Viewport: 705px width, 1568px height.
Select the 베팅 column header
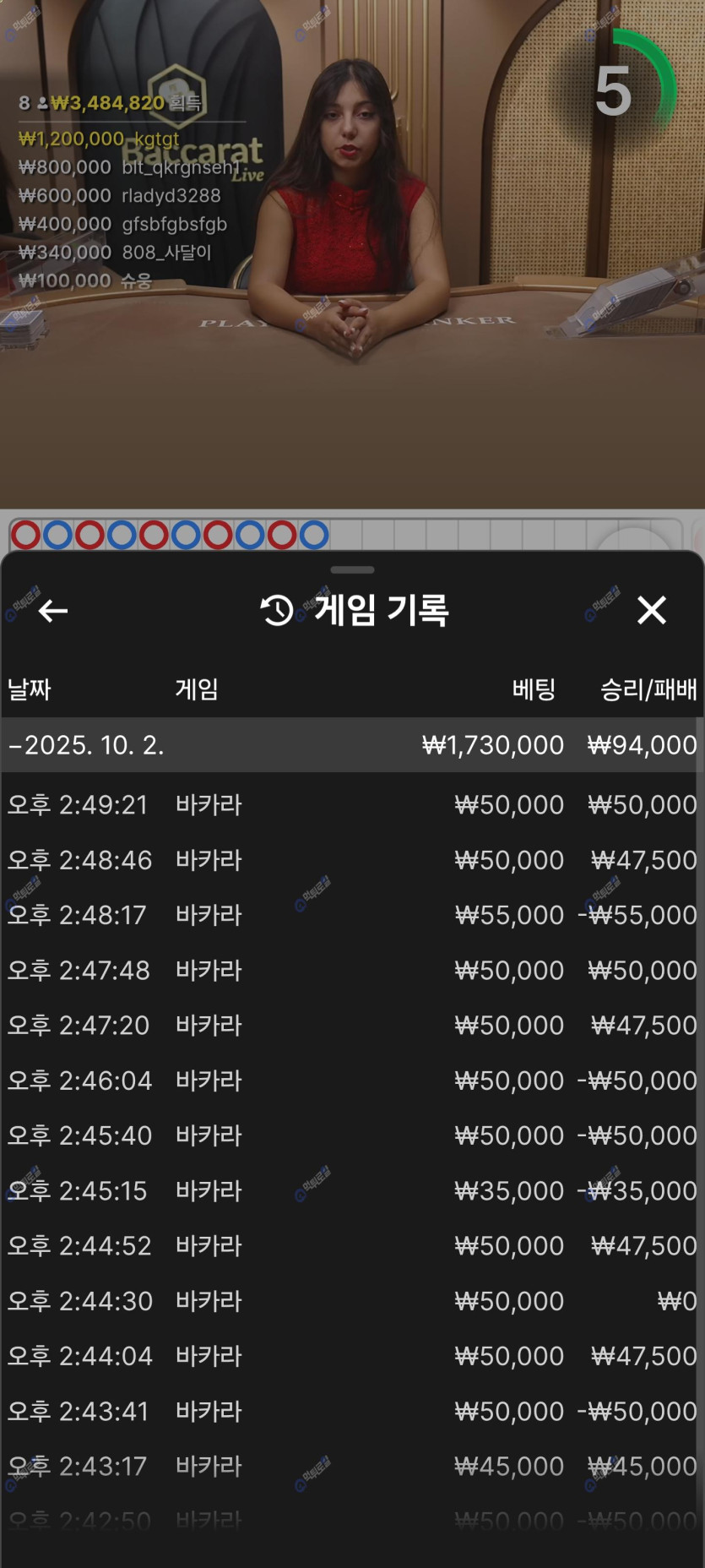(x=534, y=689)
